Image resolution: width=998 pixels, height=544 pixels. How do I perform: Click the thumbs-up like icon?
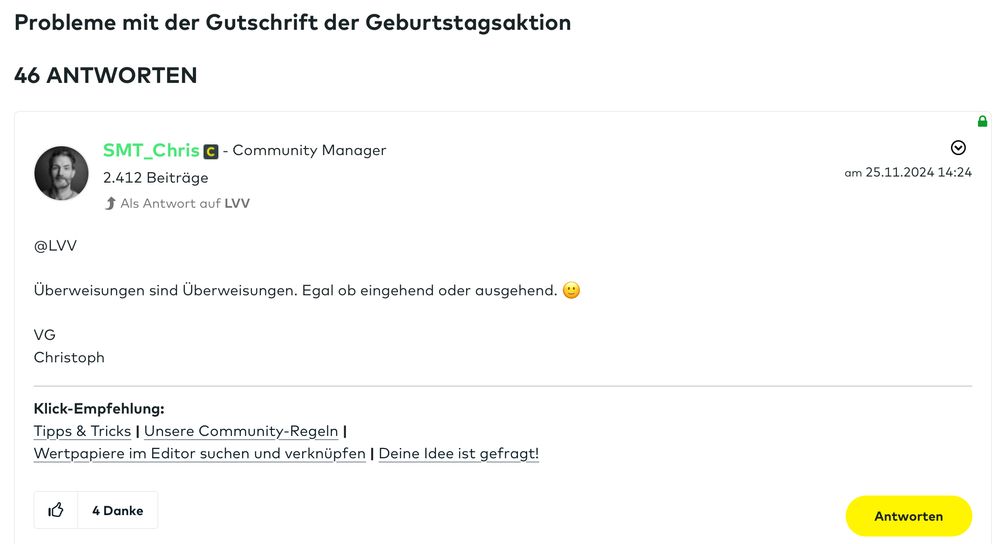coord(56,510)
